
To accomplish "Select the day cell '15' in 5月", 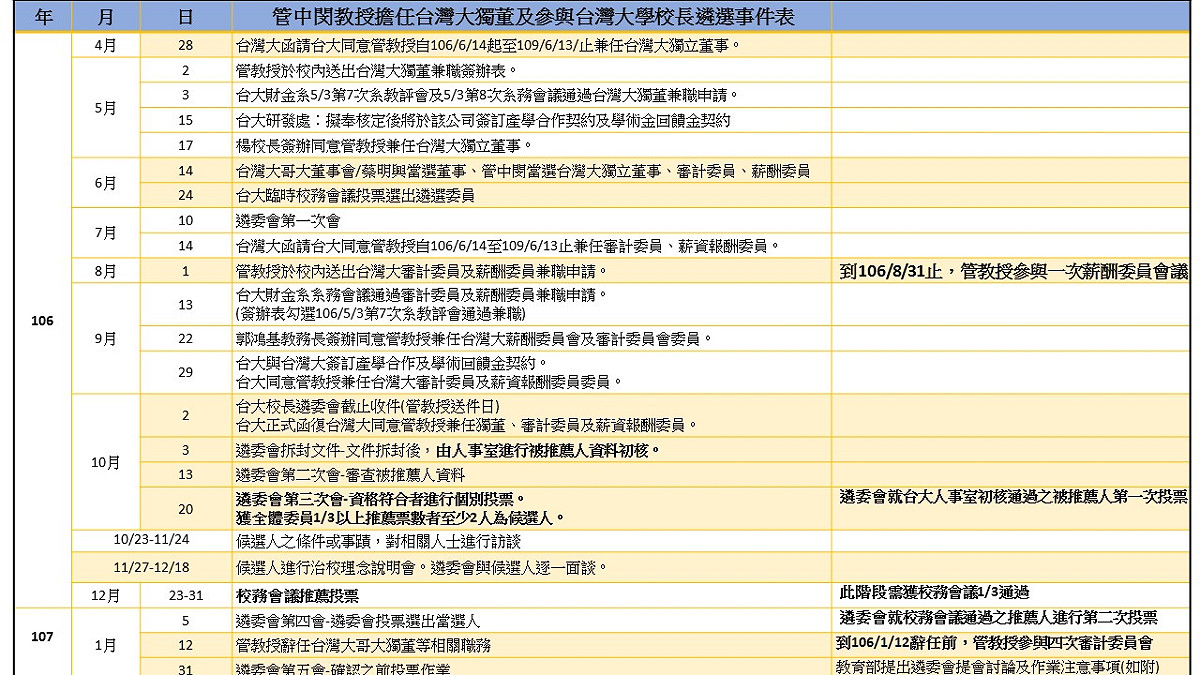I will 185,120.
